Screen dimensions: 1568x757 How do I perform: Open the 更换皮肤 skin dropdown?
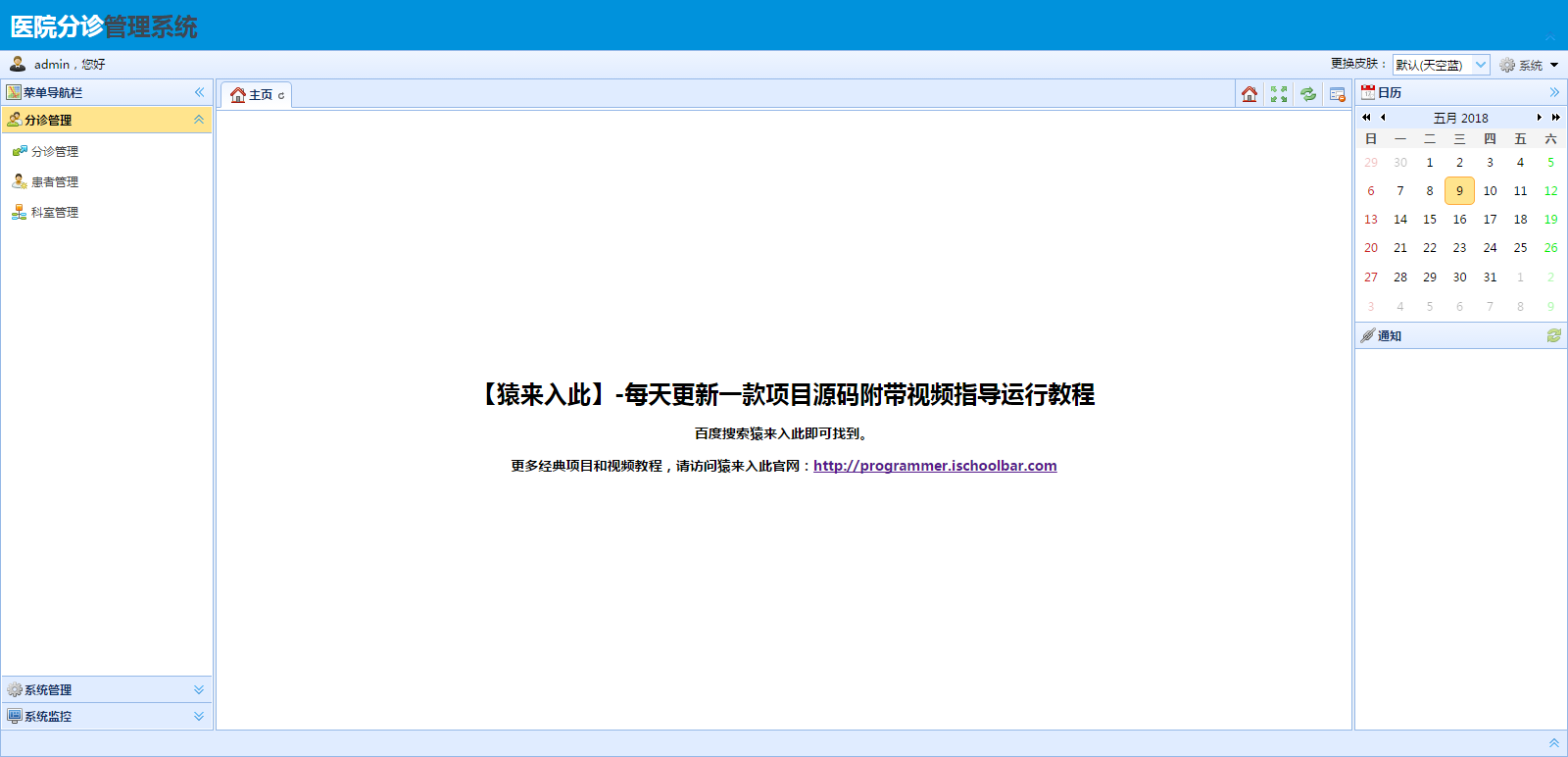pyautogui.click(x=1481, y=65)
